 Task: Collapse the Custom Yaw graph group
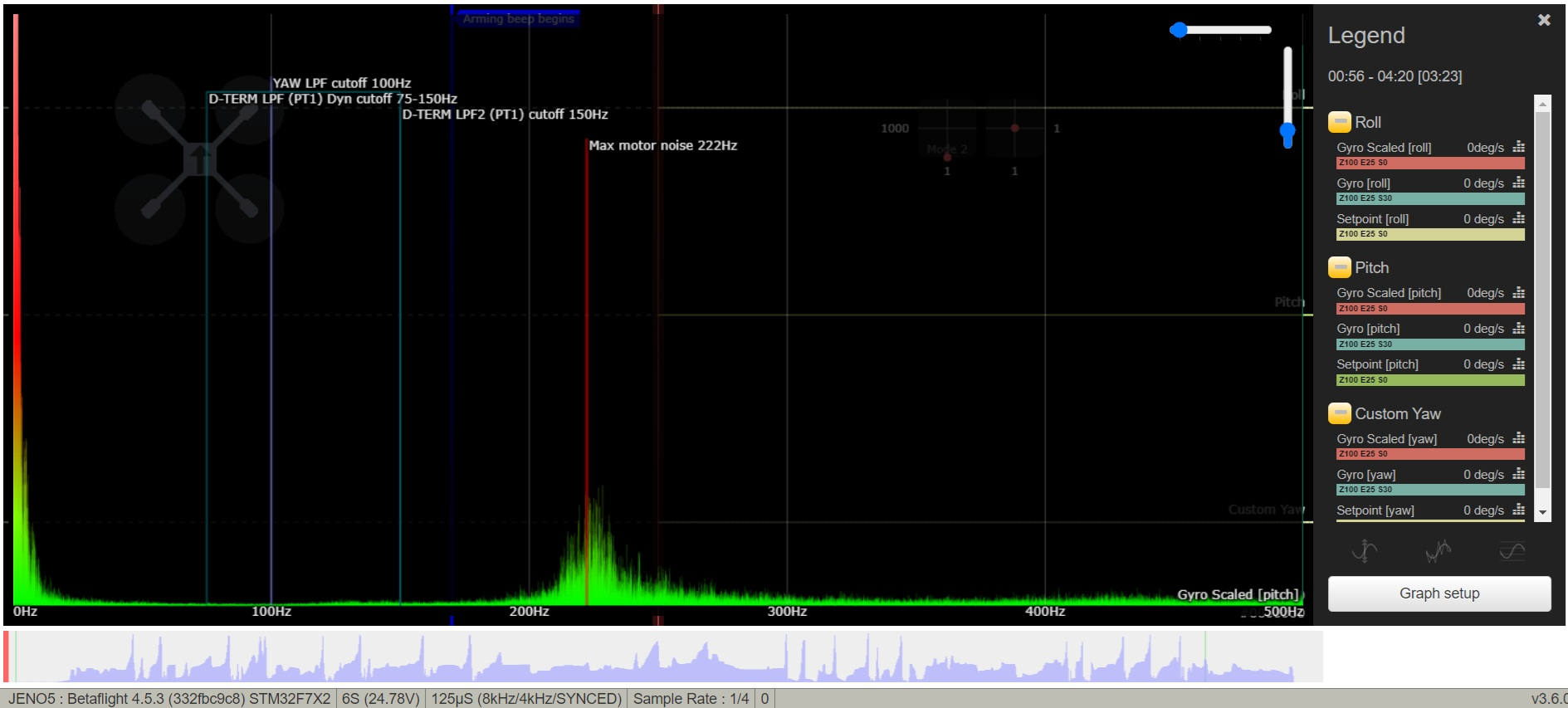click(x=1339, y=413)
